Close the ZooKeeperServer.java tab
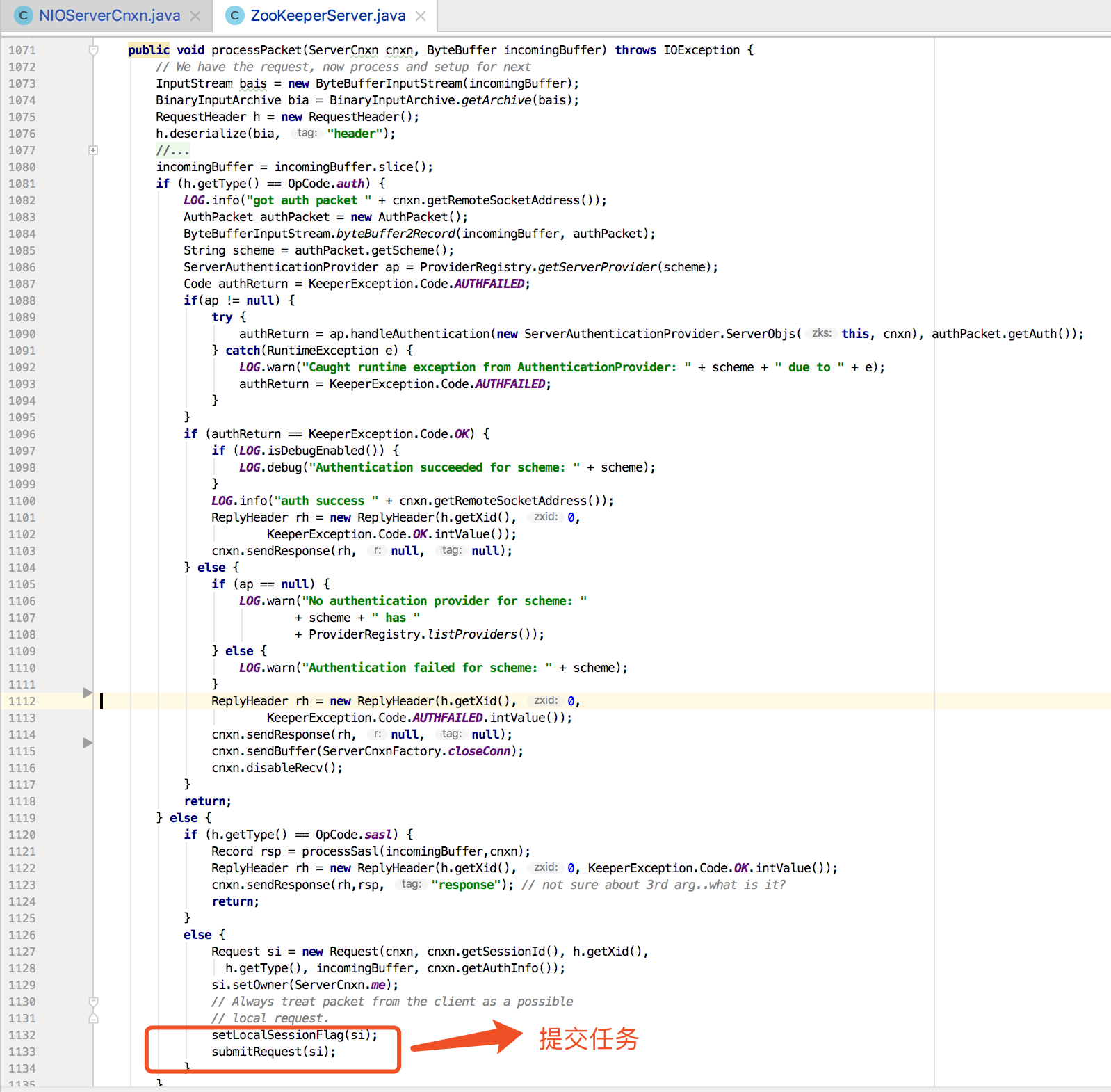The width and height of the screenshot is (1111, 1092). coord(421,16)
